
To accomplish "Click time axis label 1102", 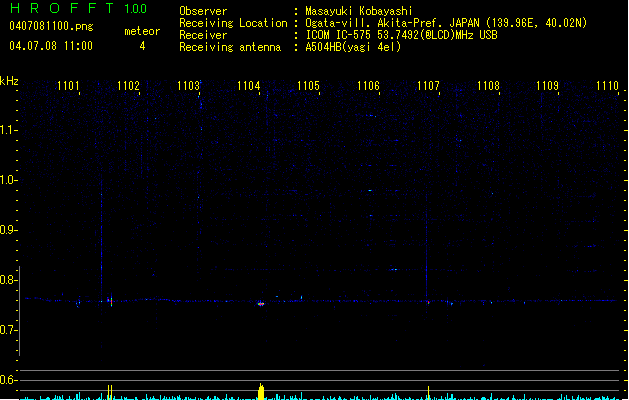I will click(x=128, y=86).
